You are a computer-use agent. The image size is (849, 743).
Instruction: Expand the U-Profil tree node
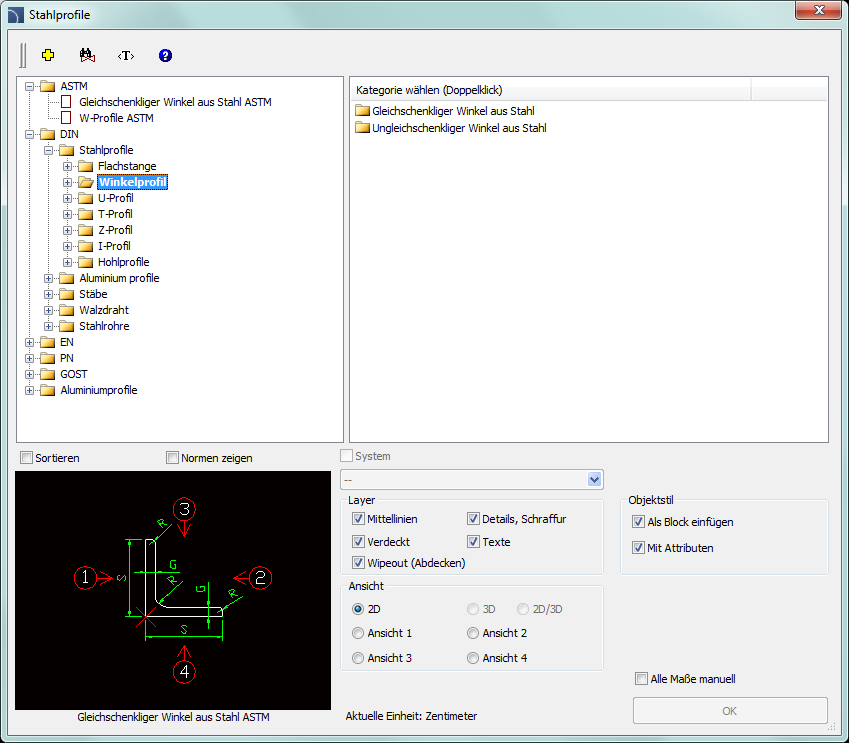click(67, 198)
